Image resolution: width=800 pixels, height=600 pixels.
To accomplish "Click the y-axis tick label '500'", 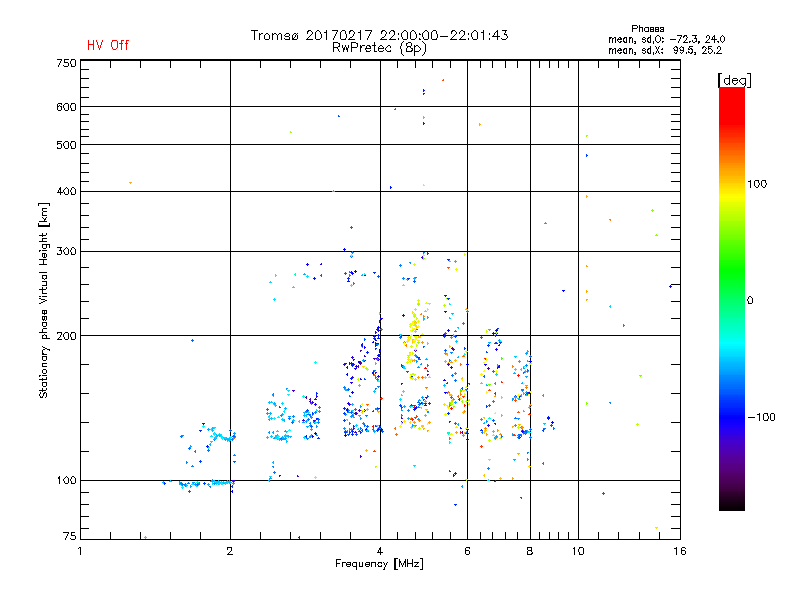I will tap(66, 145).
